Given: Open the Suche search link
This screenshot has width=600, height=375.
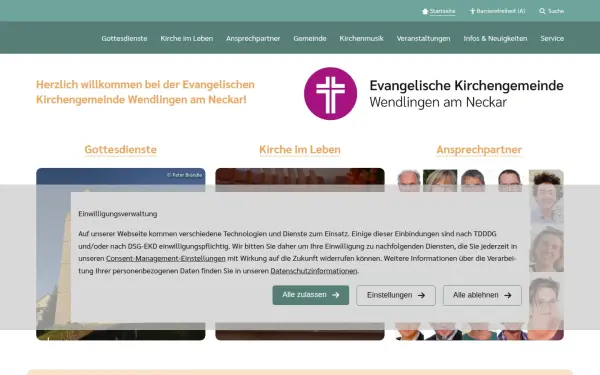Looking at the screenshot, I should (x=556, y=11).
